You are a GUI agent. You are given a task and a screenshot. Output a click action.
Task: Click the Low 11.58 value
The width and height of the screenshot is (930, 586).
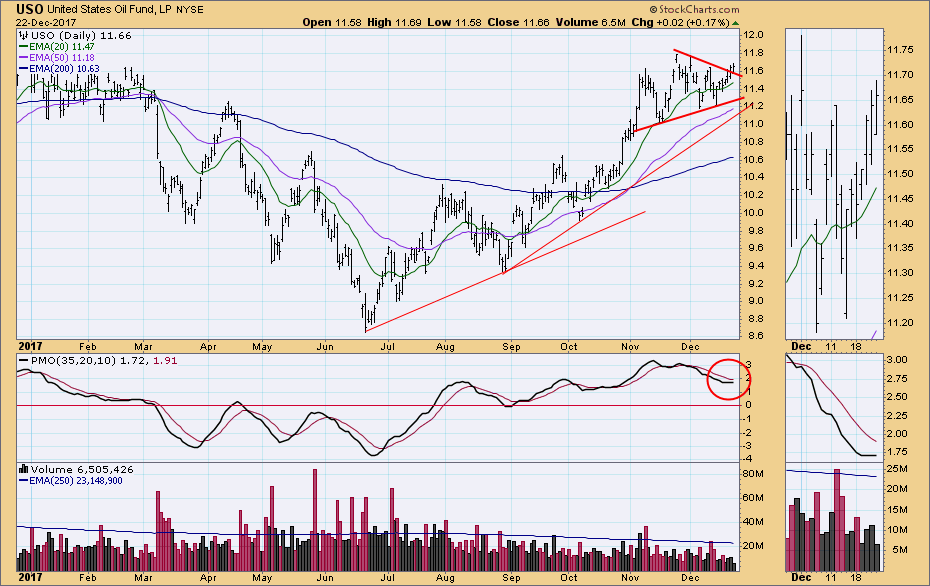coord(454,23)
